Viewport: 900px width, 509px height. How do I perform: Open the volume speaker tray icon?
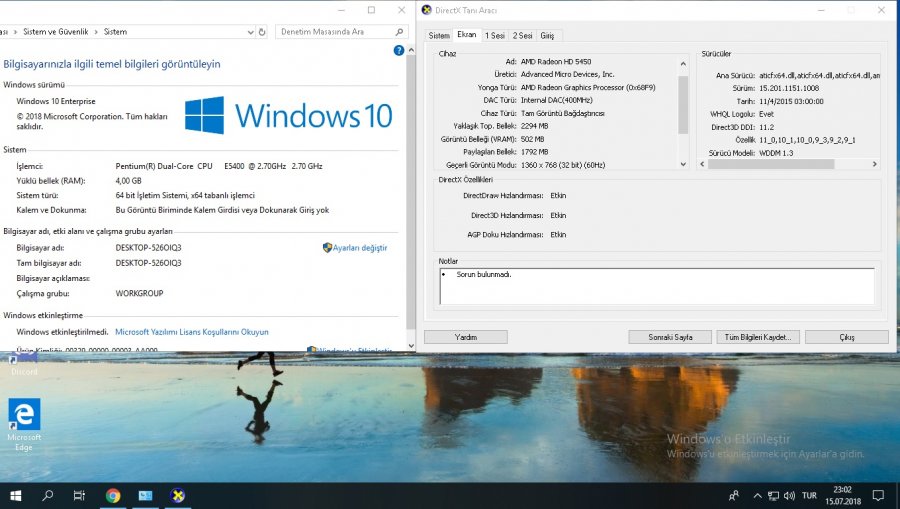pyautogui.click(x=789, y=496)
